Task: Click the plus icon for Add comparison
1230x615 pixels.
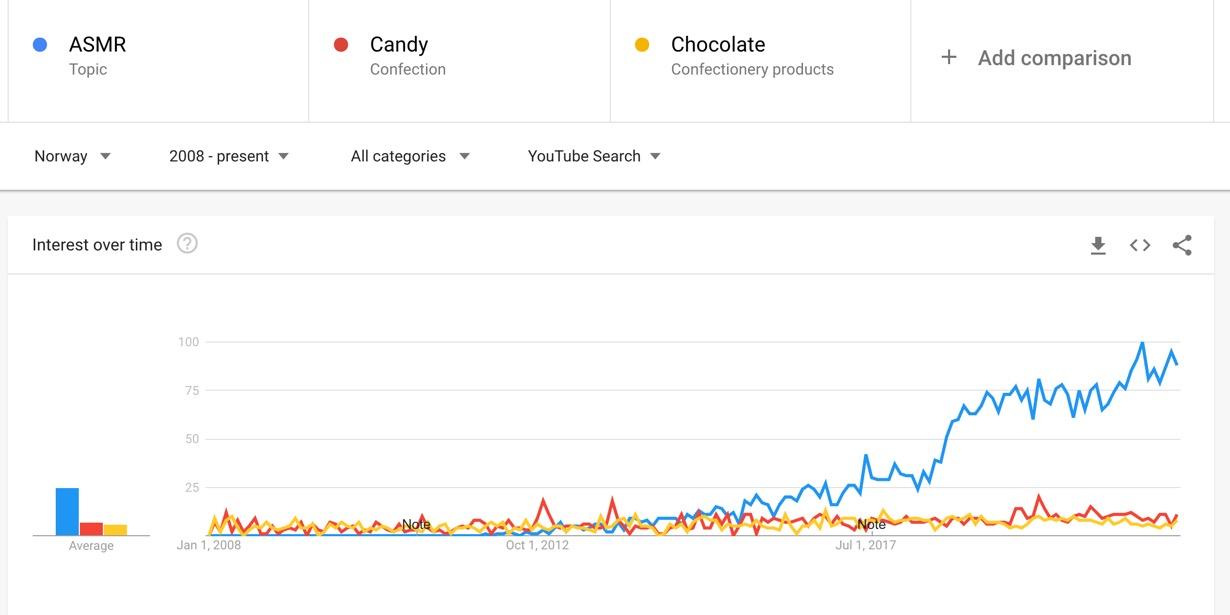Action: coord(949,58)
